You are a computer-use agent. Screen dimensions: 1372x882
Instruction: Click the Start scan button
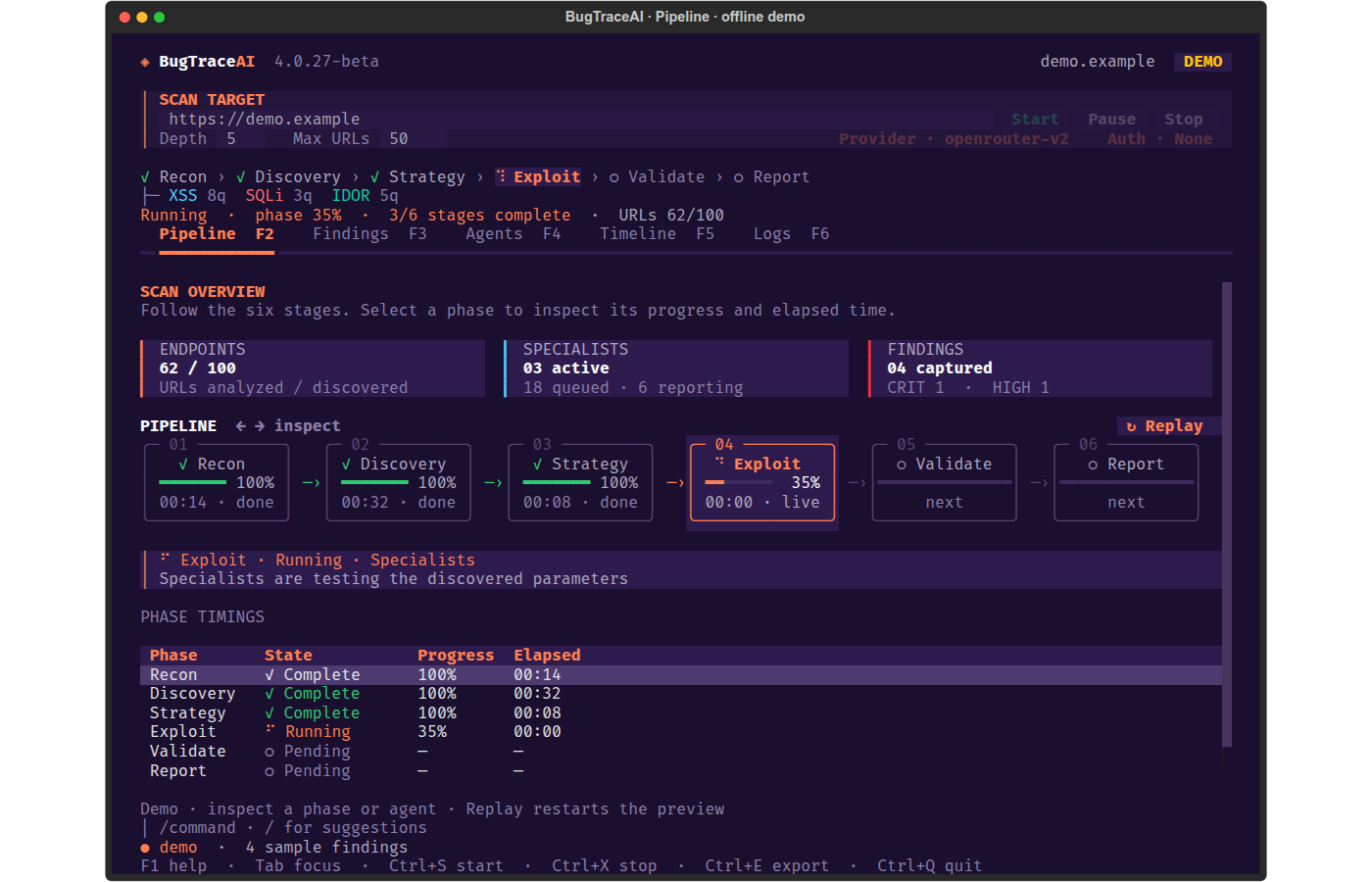point(1035,120)
